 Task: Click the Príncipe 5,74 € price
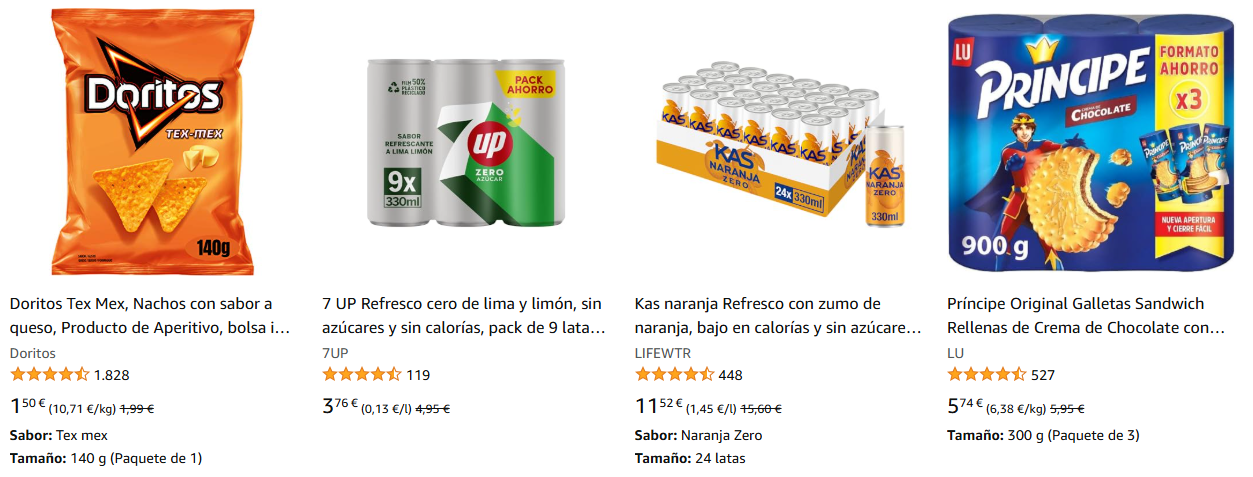point(965,406)
